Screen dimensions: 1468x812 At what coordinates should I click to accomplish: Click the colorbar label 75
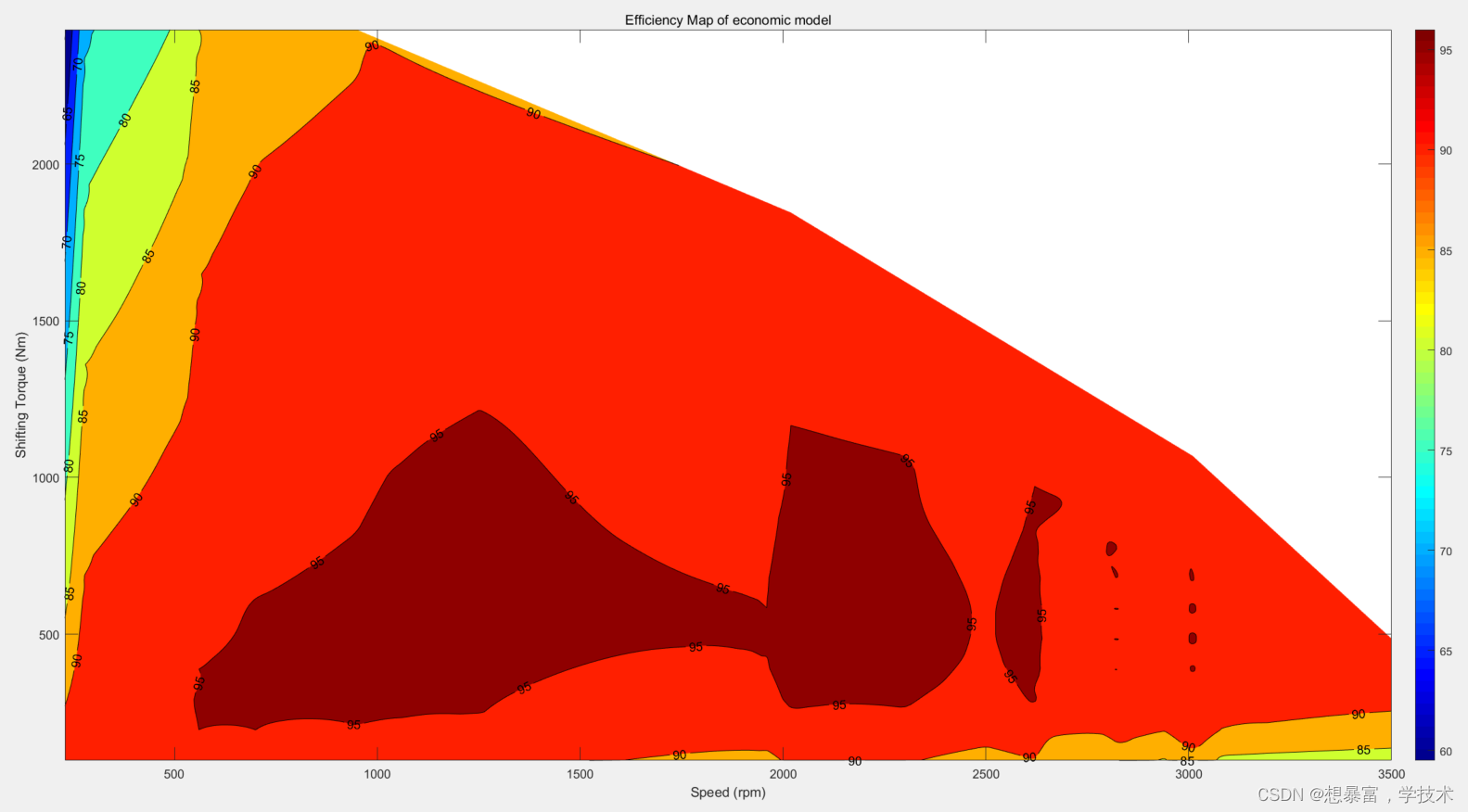(1446, 451)
